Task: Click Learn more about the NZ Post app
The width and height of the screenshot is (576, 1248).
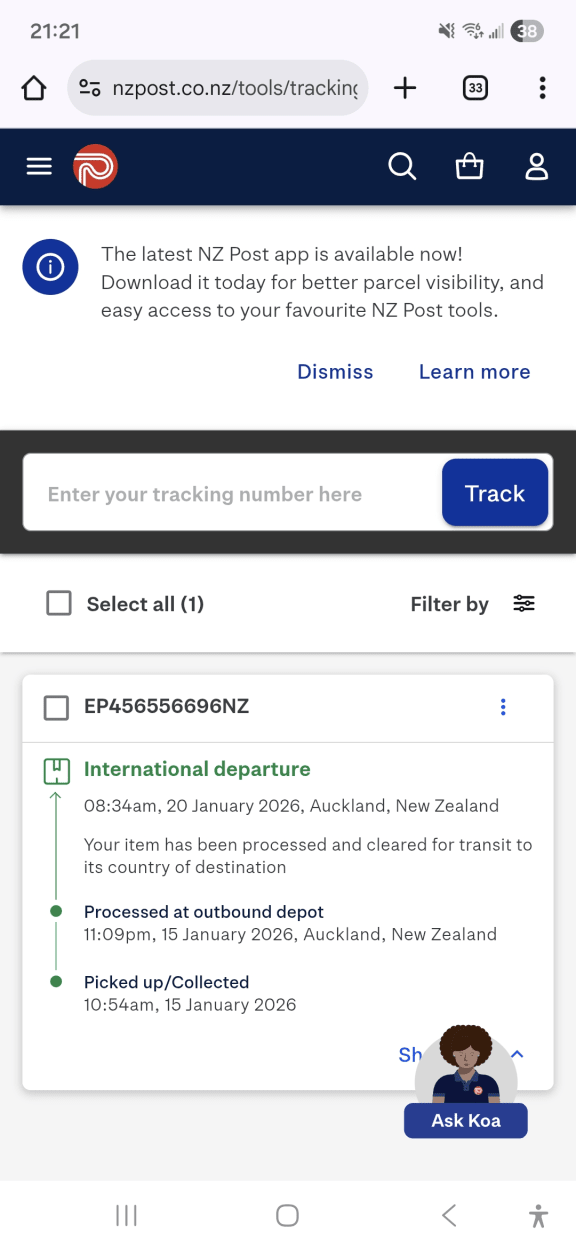Action: [x=474, y=371]
